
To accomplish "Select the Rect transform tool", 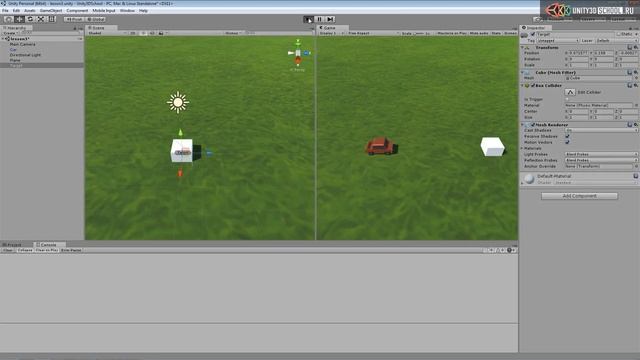I will (52, 19).
